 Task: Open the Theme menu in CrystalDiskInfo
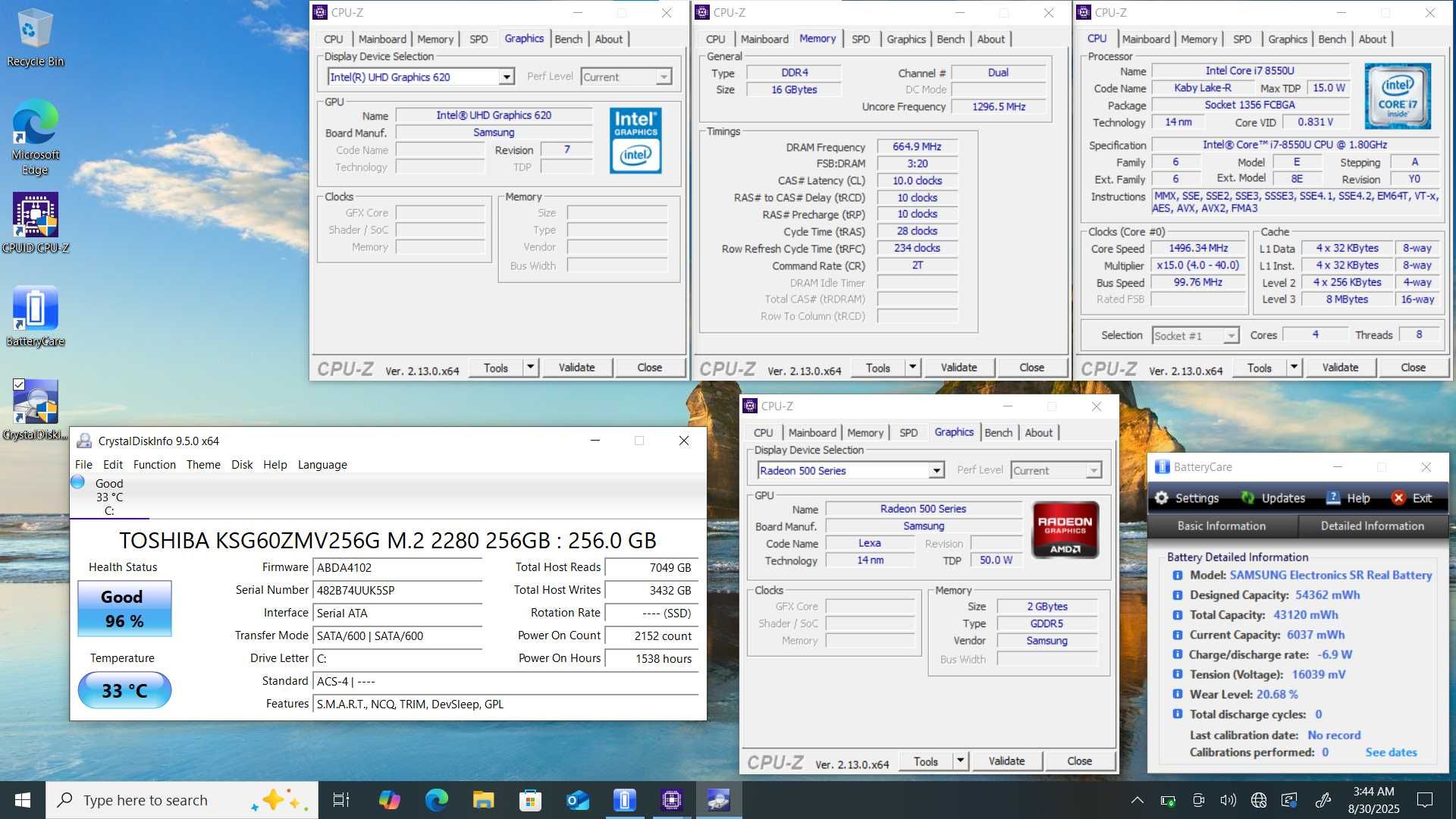coord(203,464)
